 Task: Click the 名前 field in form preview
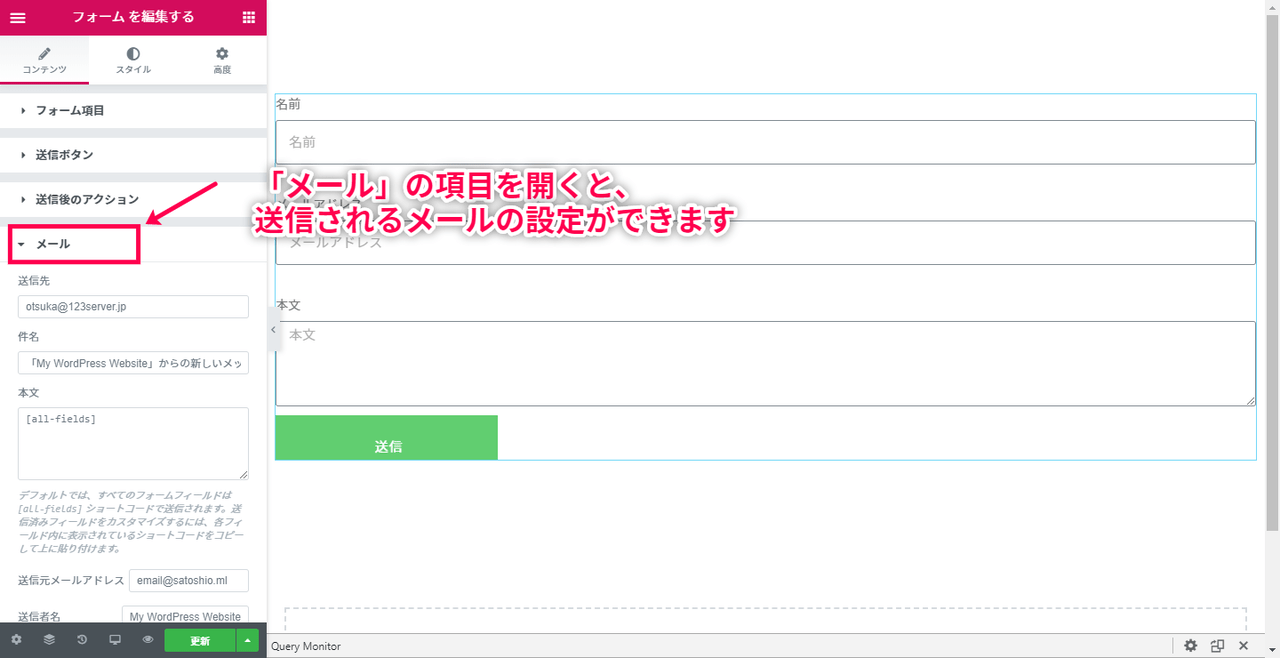click(x=765, y=142)
